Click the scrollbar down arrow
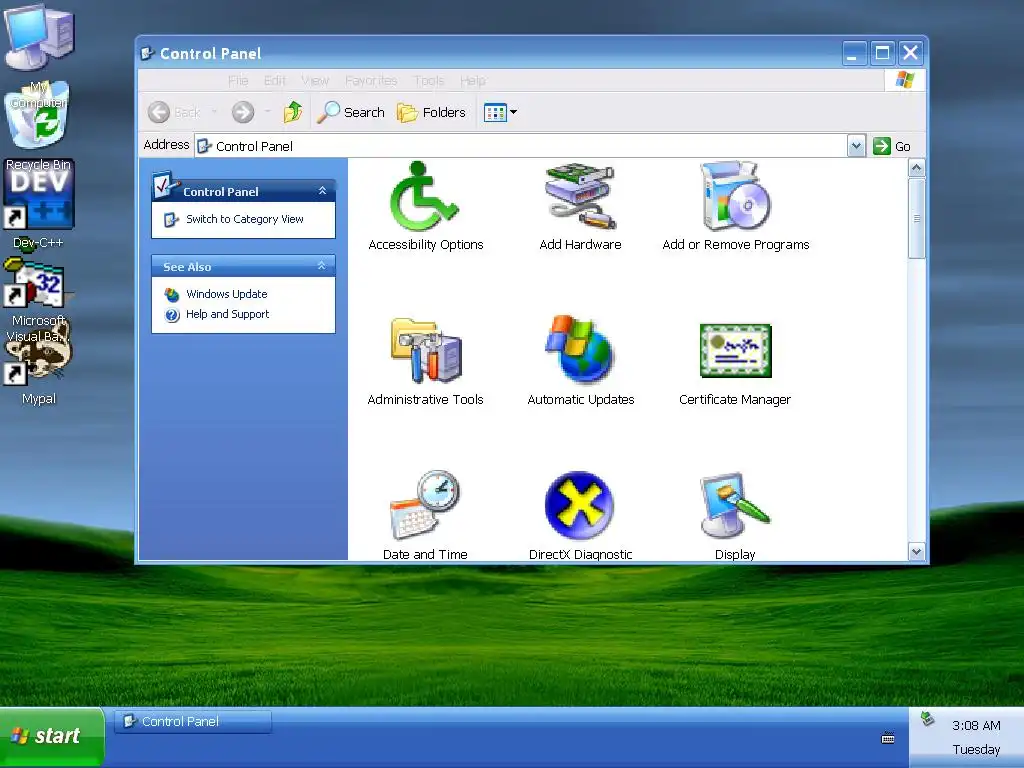This screenshot has width=1024, height=768. (x=916, y=552)
